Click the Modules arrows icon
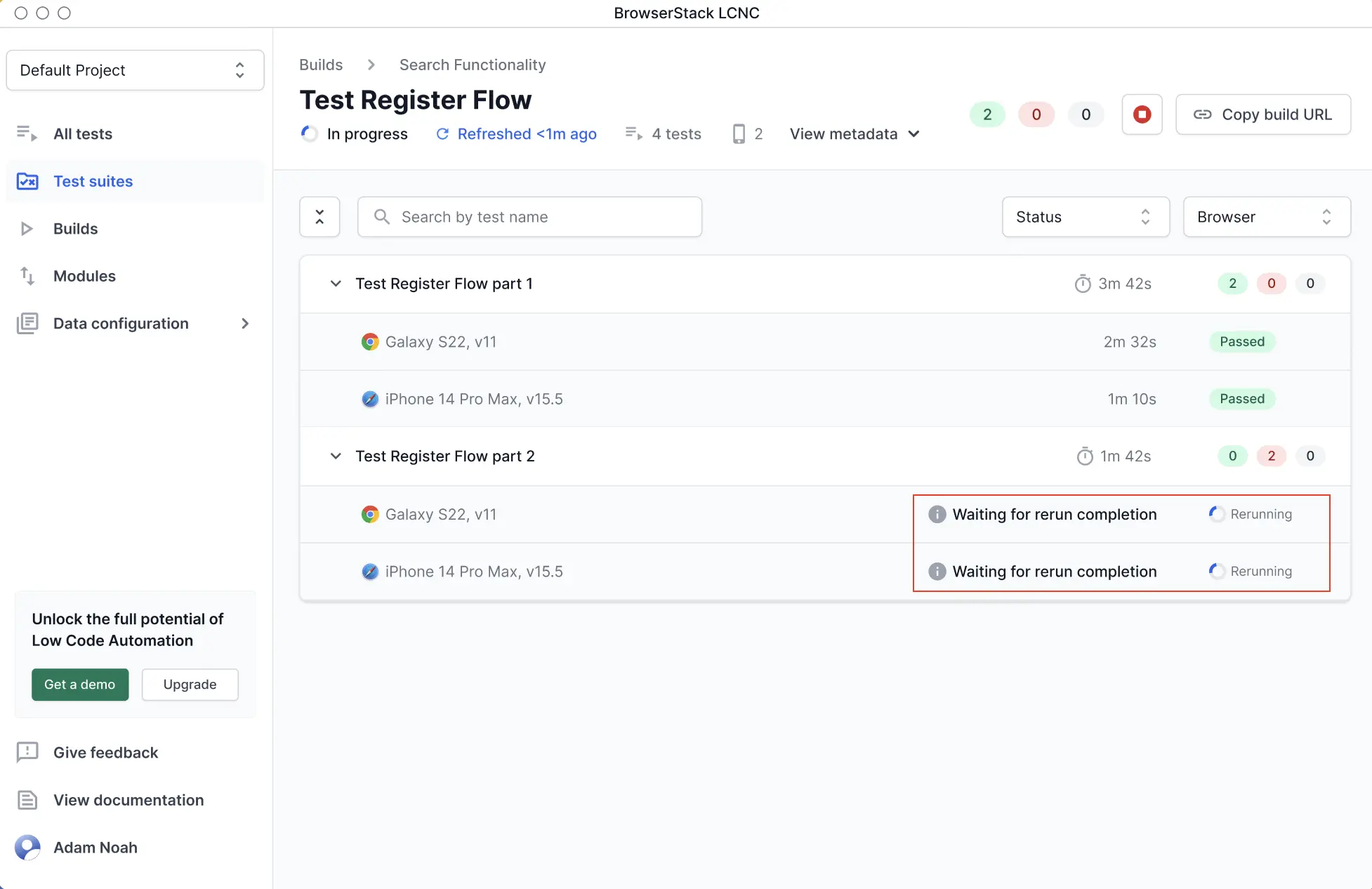This screenshot has height=889, width=1372. pos(27,276)
